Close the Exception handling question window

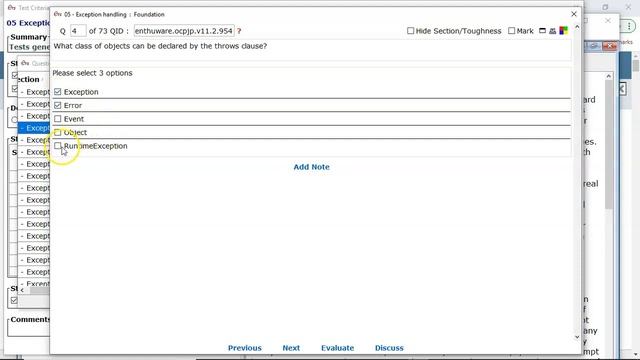pyautogui.click(x=574, y=14)
